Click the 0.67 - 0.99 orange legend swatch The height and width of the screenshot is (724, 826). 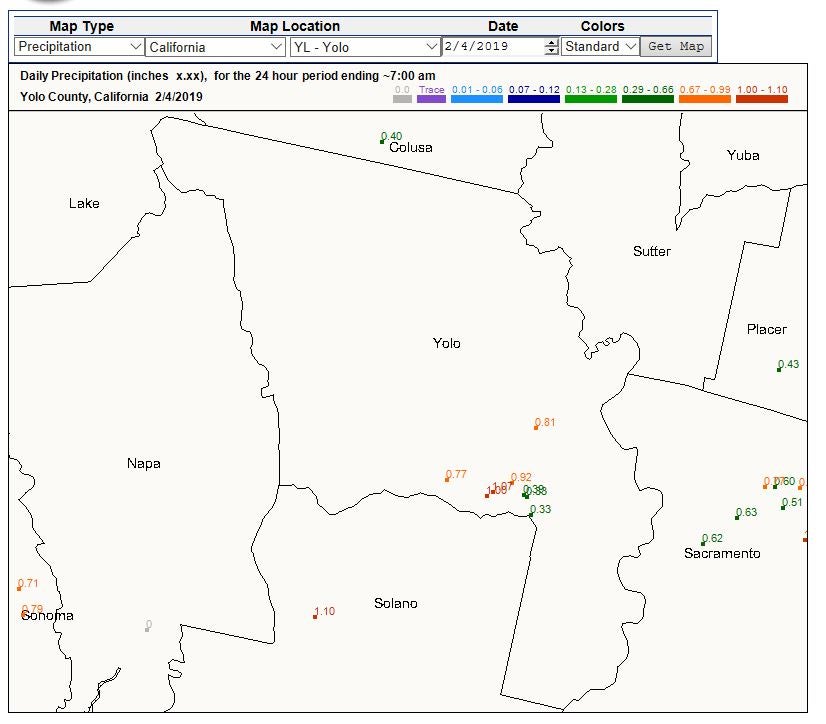tap(705, 99)
